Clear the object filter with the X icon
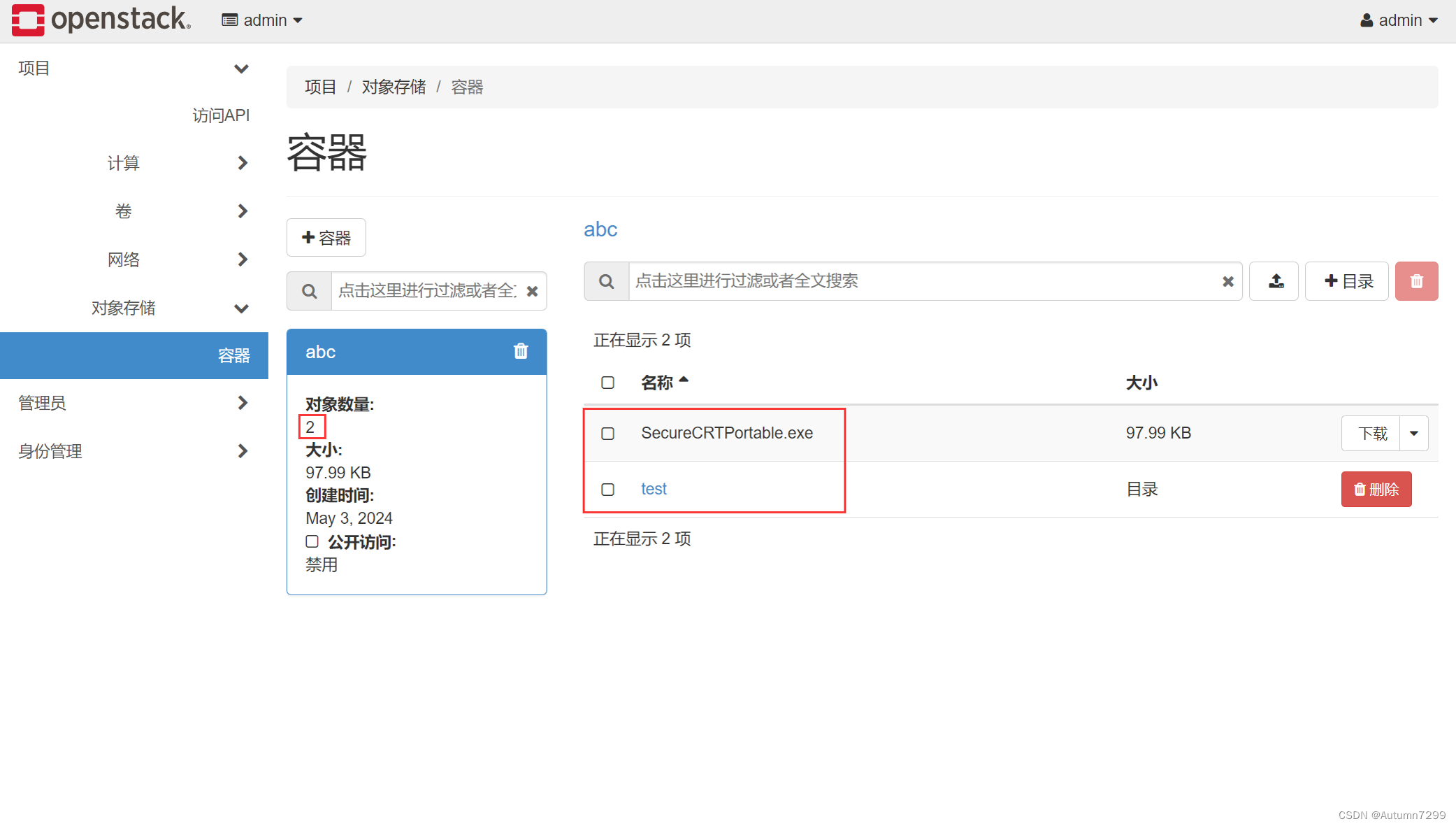Screen dimensions: 1456x826 (1228, 281)
